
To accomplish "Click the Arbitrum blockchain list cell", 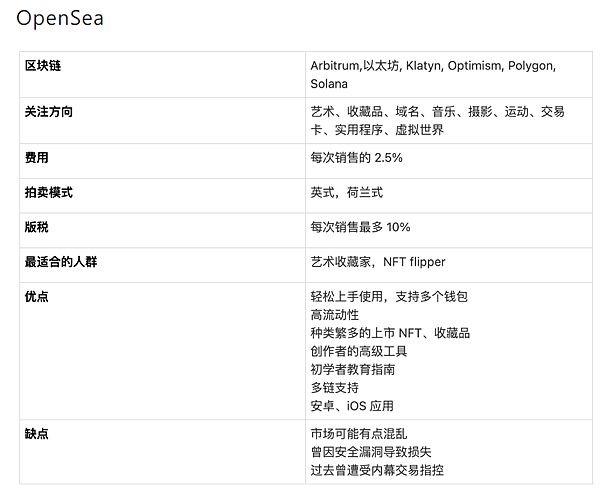I will coord(432,74).
